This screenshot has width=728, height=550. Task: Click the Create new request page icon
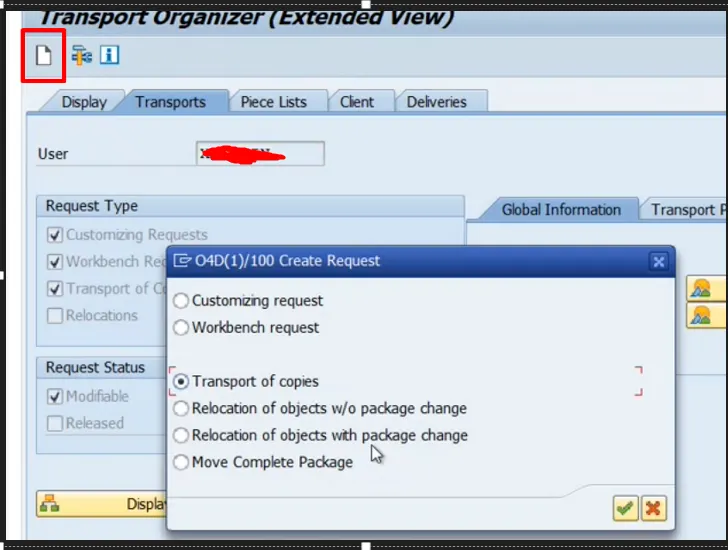(x=44, y=56)
